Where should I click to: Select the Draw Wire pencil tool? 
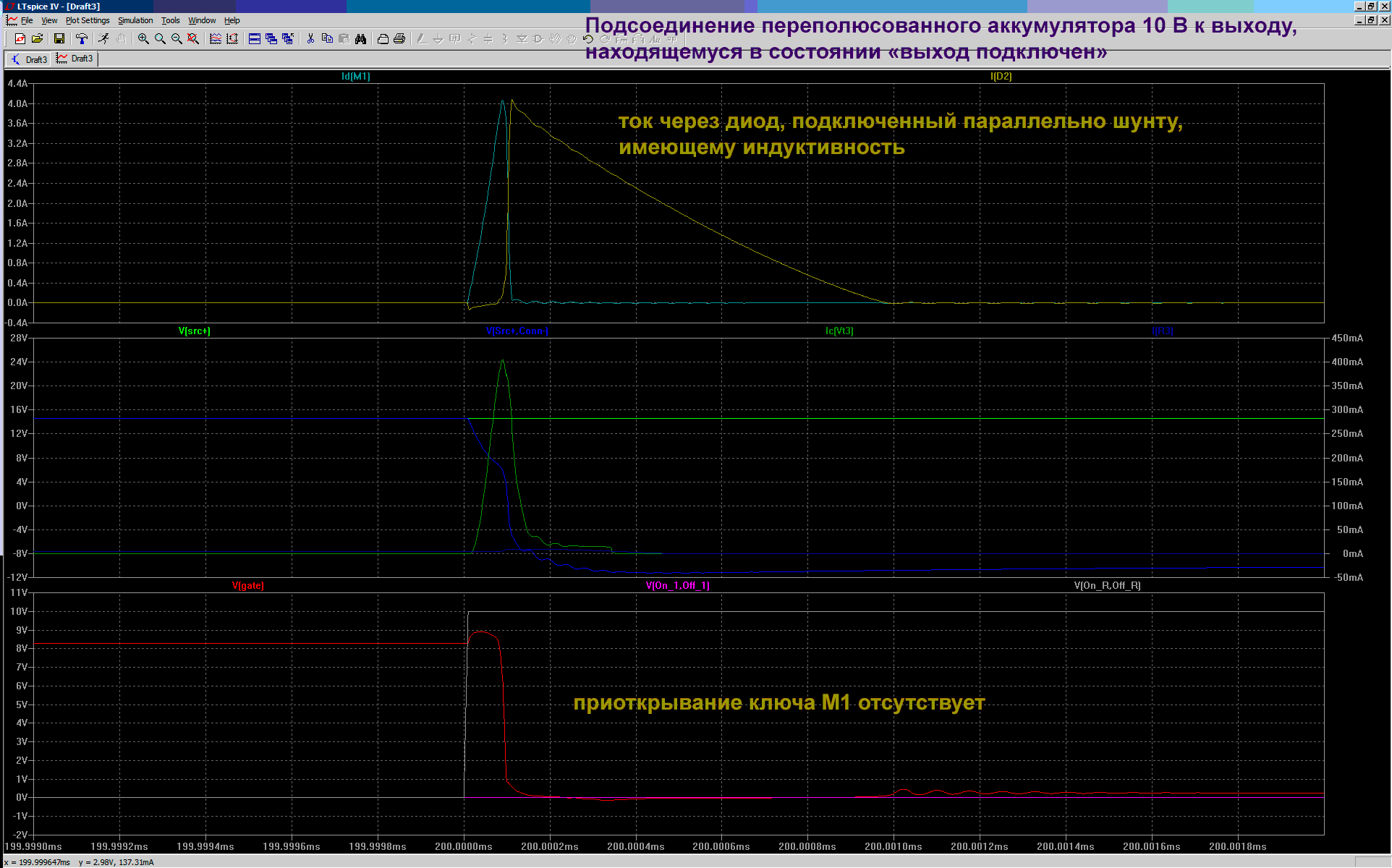pos(422,38)
